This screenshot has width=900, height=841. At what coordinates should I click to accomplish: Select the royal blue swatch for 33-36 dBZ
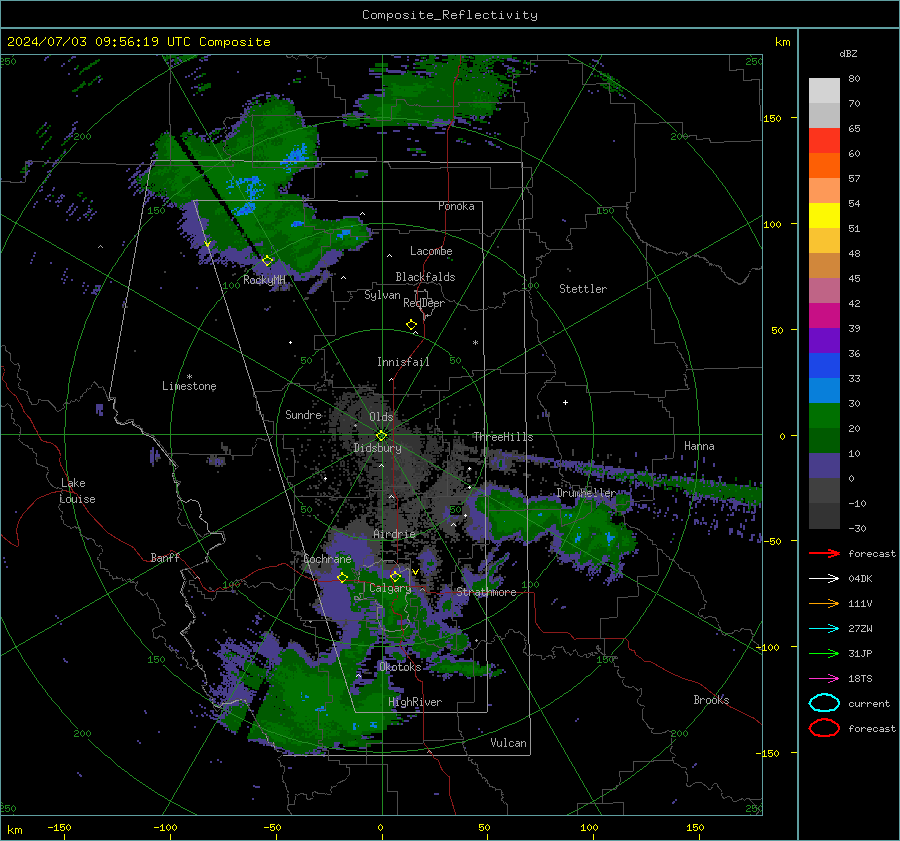(824, 365)
